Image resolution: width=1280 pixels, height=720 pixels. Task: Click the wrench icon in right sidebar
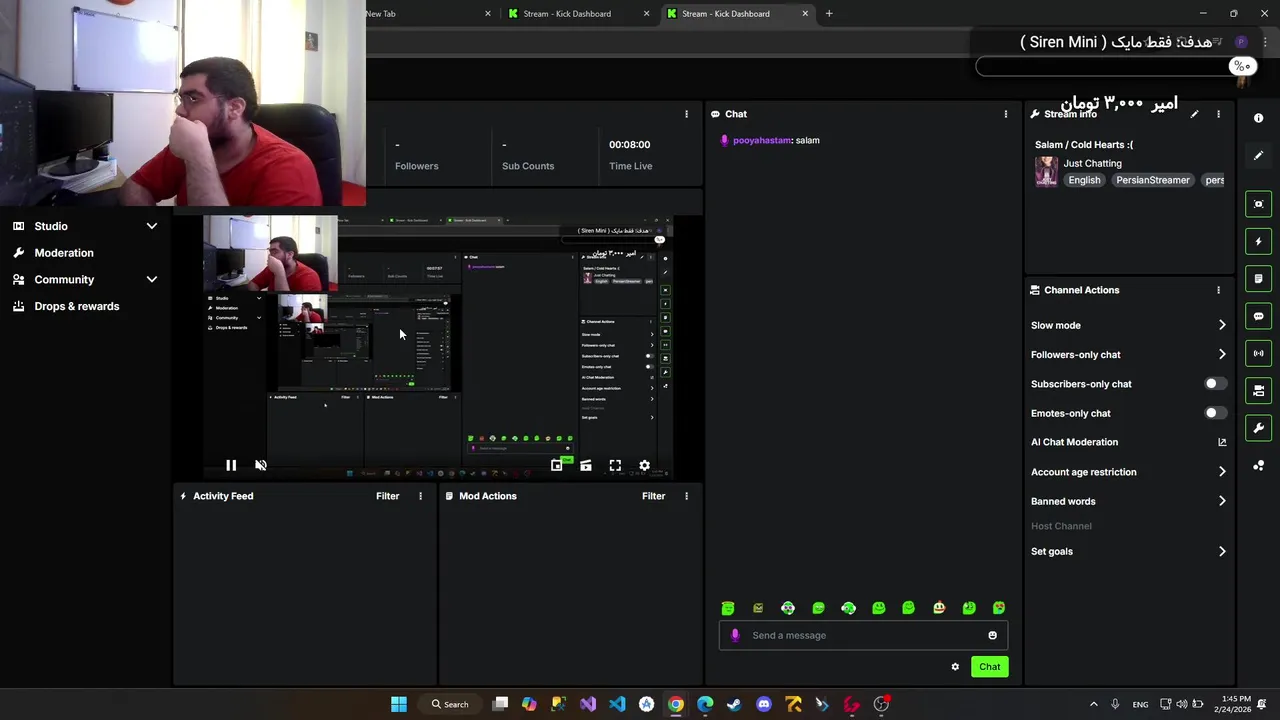tap(1258, 428)
